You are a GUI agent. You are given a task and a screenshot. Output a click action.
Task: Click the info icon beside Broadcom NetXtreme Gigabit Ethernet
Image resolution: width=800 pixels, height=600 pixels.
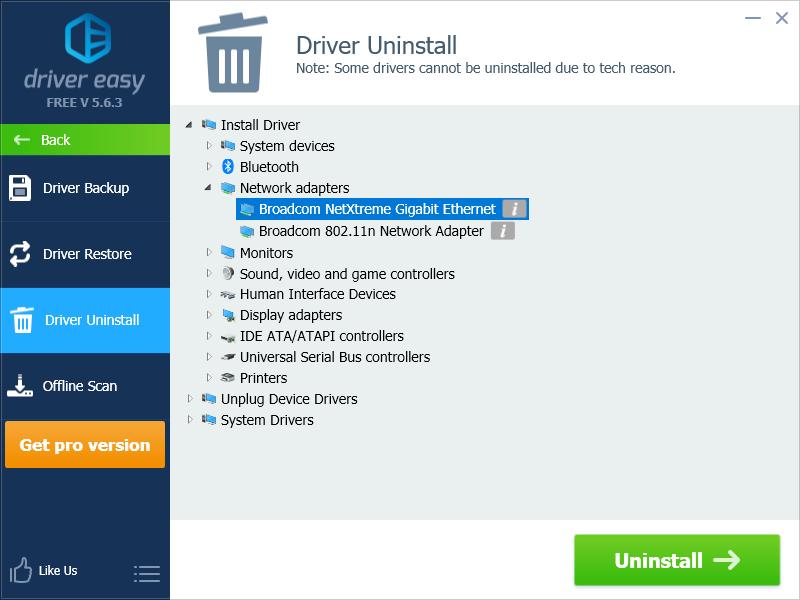tap(516, 209)
